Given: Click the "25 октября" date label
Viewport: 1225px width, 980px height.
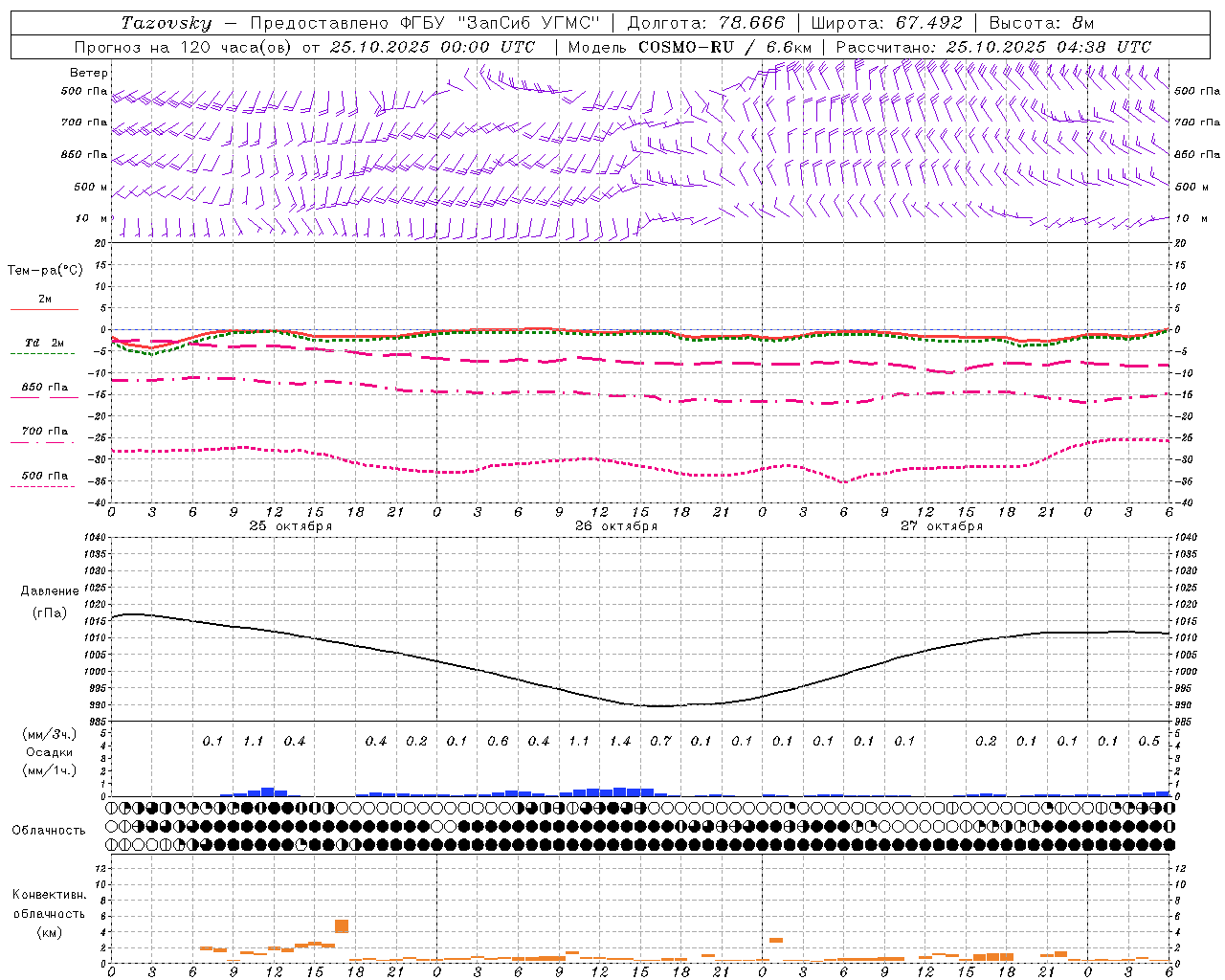Looking at the screenshot, I should tap(291, 526).
